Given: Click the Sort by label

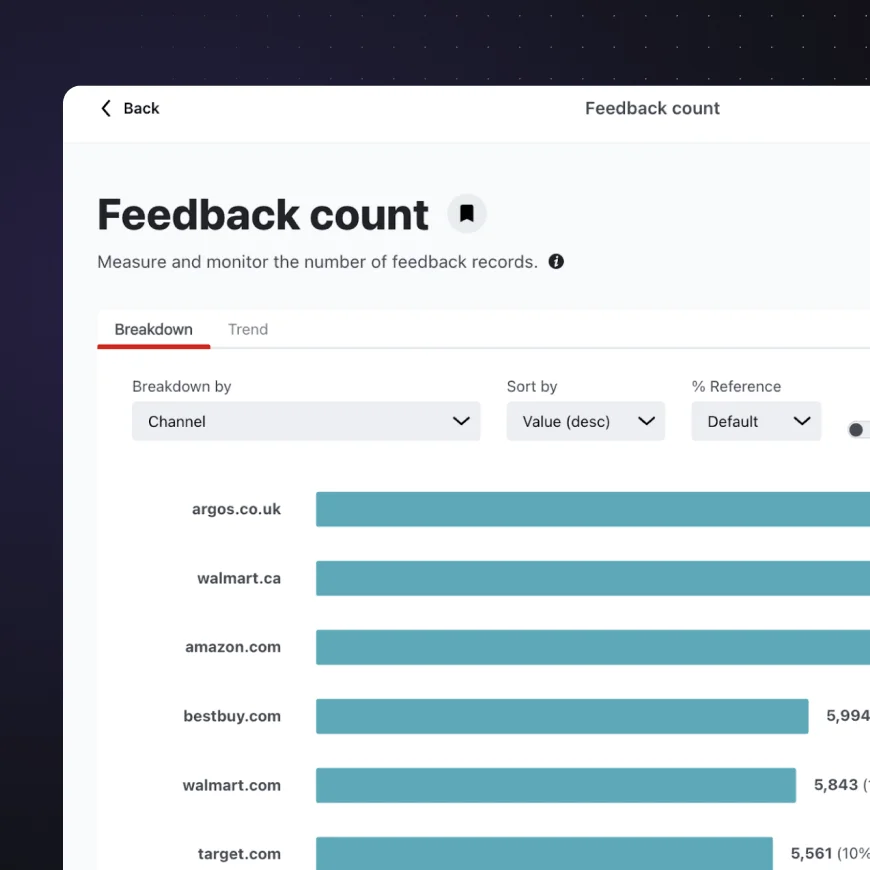Looking at the screenshot, I should 532,386.
